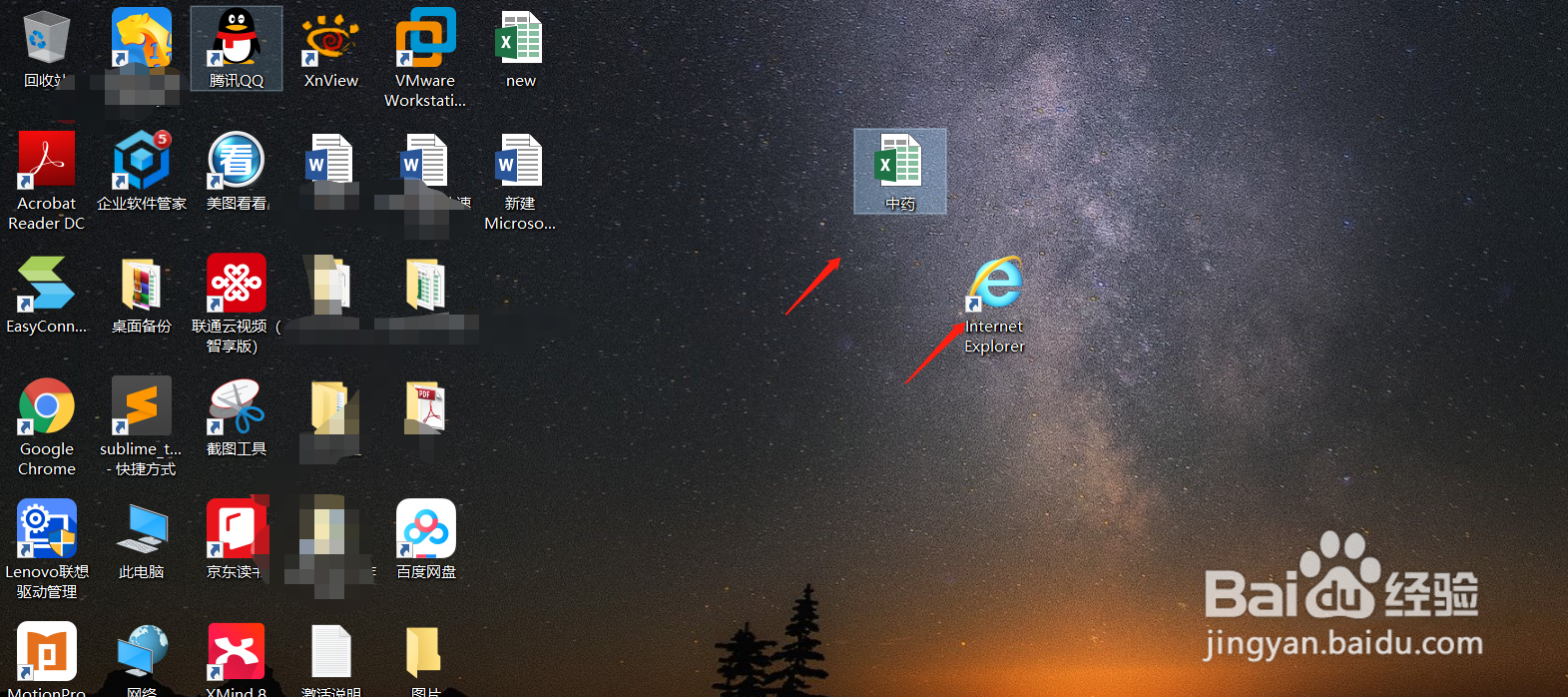The height and width of the screenshot is (697, 1568).
Task: Open the 图片 folder
Action: pyautogui.click(x=425, y=659)
